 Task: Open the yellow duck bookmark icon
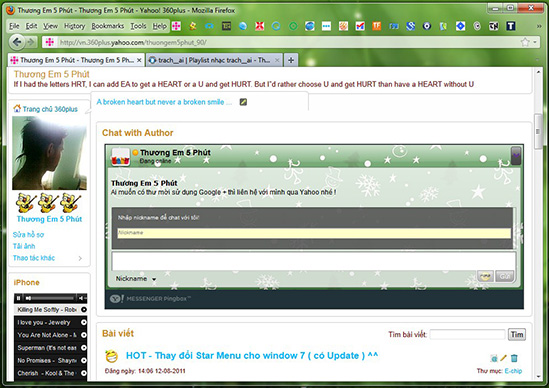pyautogui.click(x=193, y=26)
